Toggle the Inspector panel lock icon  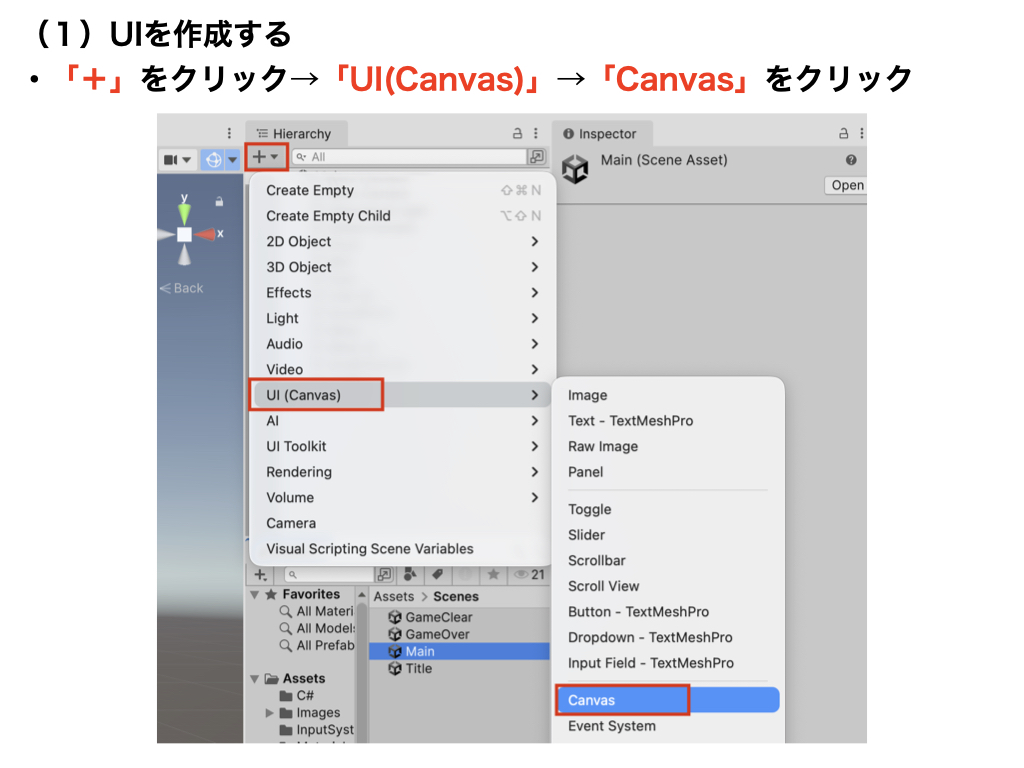[842, 134]
